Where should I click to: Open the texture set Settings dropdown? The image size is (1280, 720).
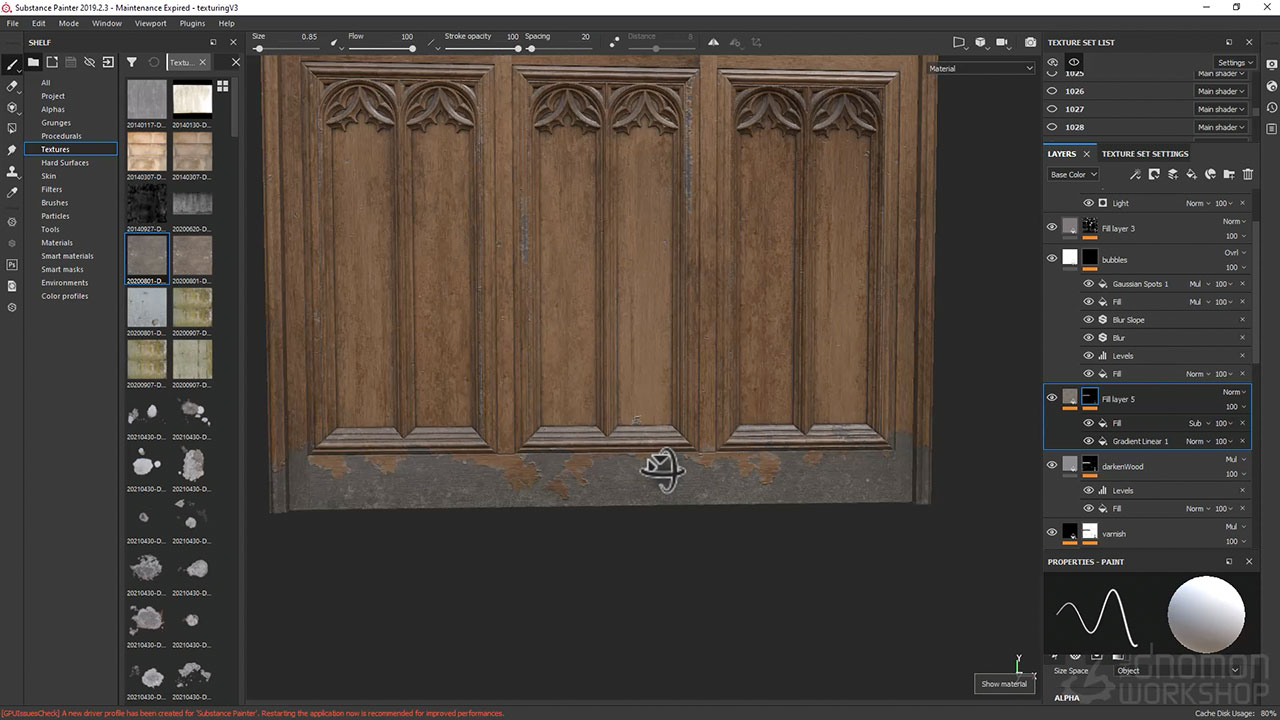point(1235,63)
